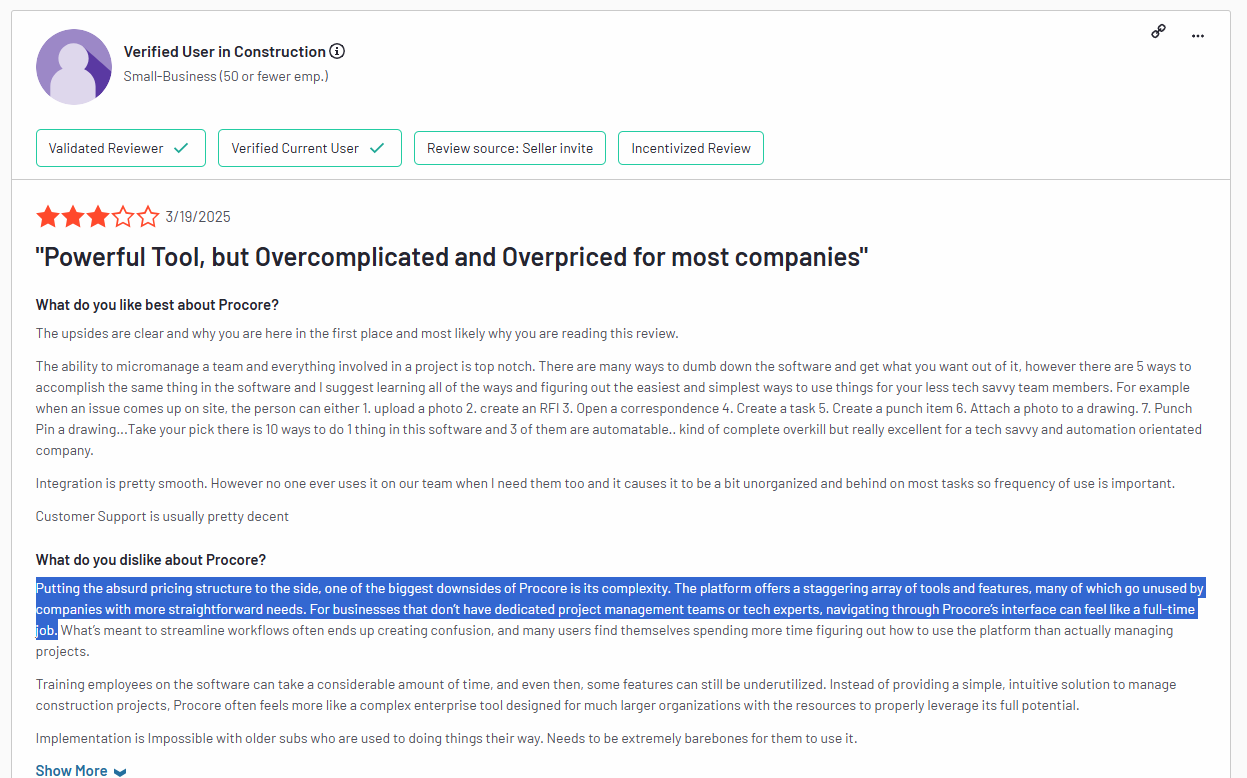Screen dimensions: 1247x778
Task: Click the Validated Reviewer checkmark icon
Action: (x=181, y=148)
